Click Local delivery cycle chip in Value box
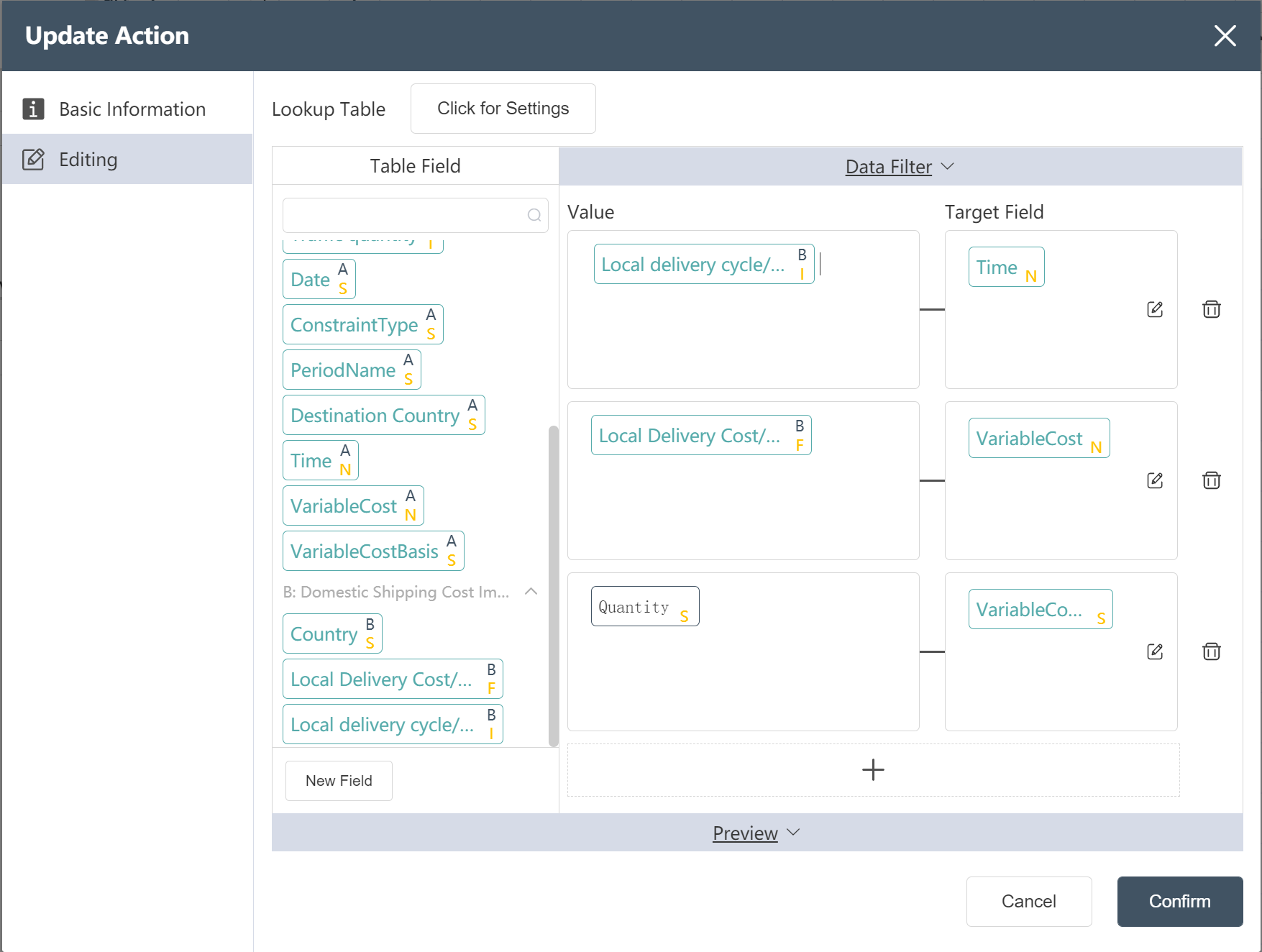Image resolution: width=1262 pixels, height=952 pixels. [704, 264]
